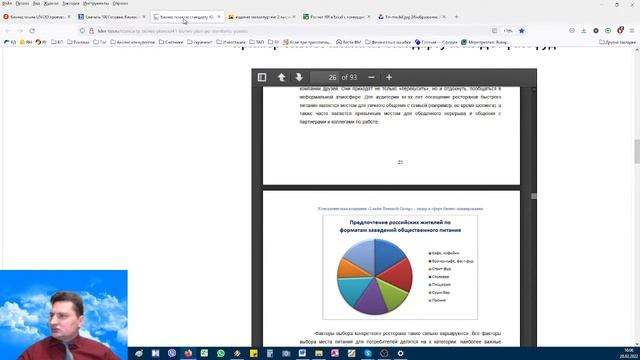Open the Счетчики bookmarks folder
The width and height of the screenshot is (640, 360).
pos(171,42)
